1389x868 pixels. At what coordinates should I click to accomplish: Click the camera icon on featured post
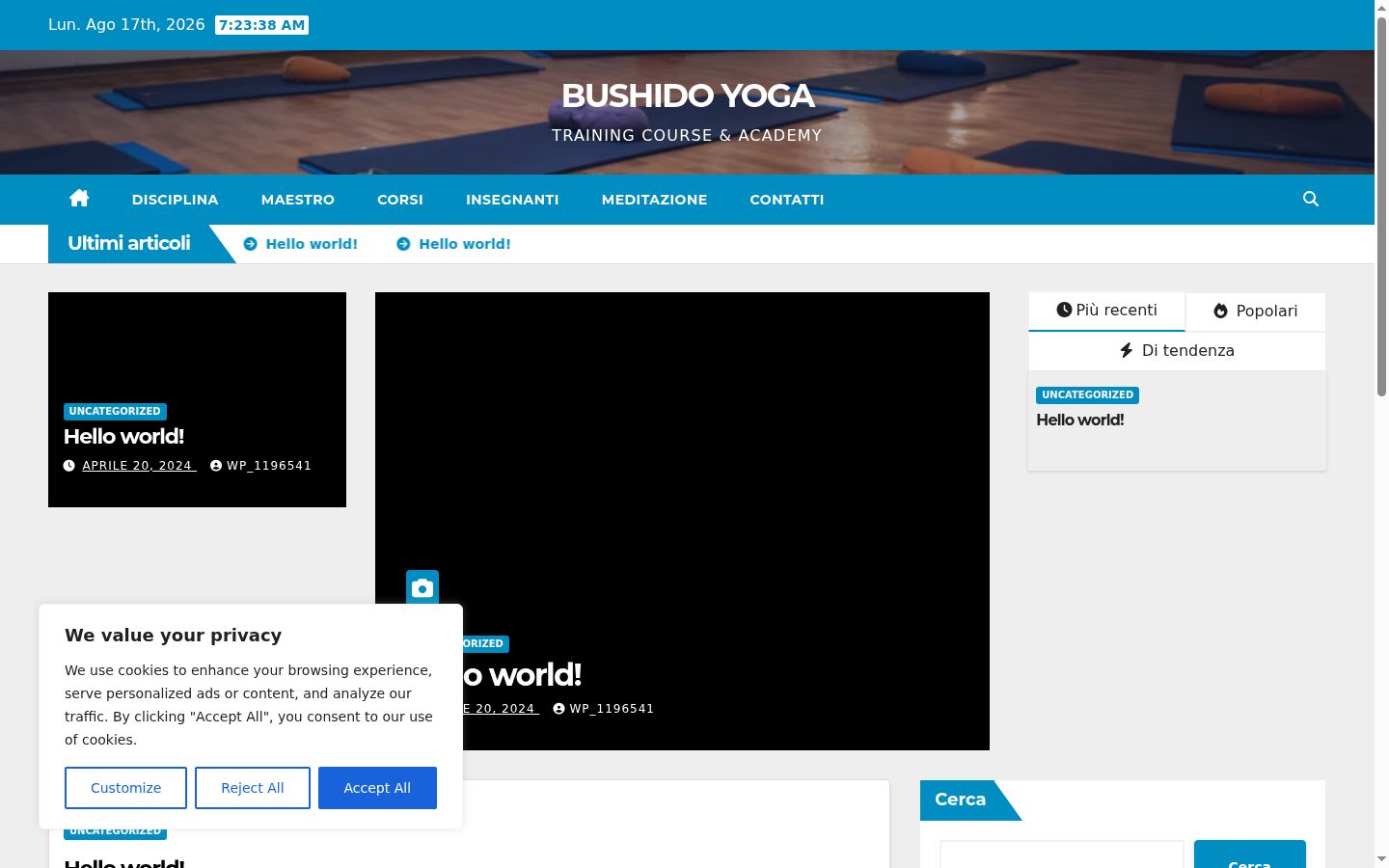pyautogui.click(x=422, y=587)
